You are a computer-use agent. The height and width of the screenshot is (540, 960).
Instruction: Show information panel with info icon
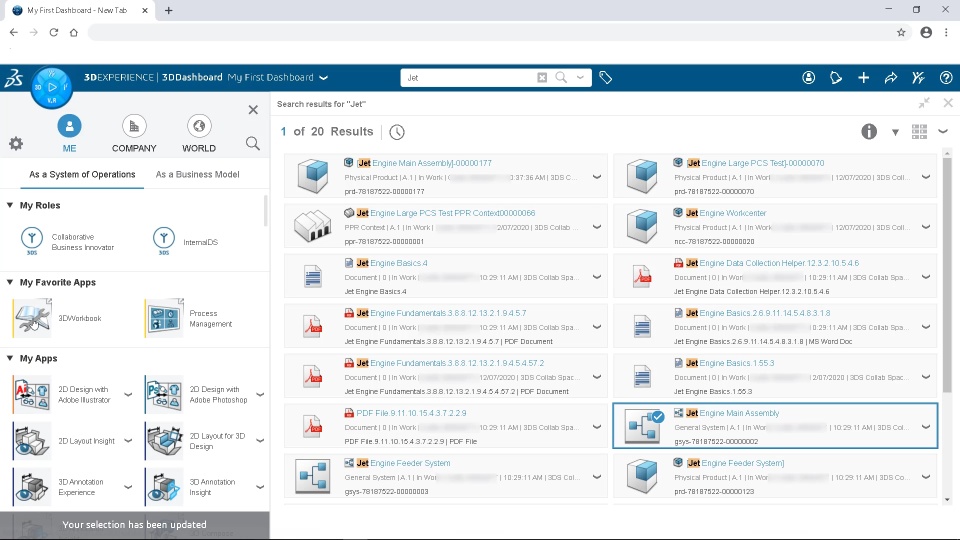coord(869,132)
